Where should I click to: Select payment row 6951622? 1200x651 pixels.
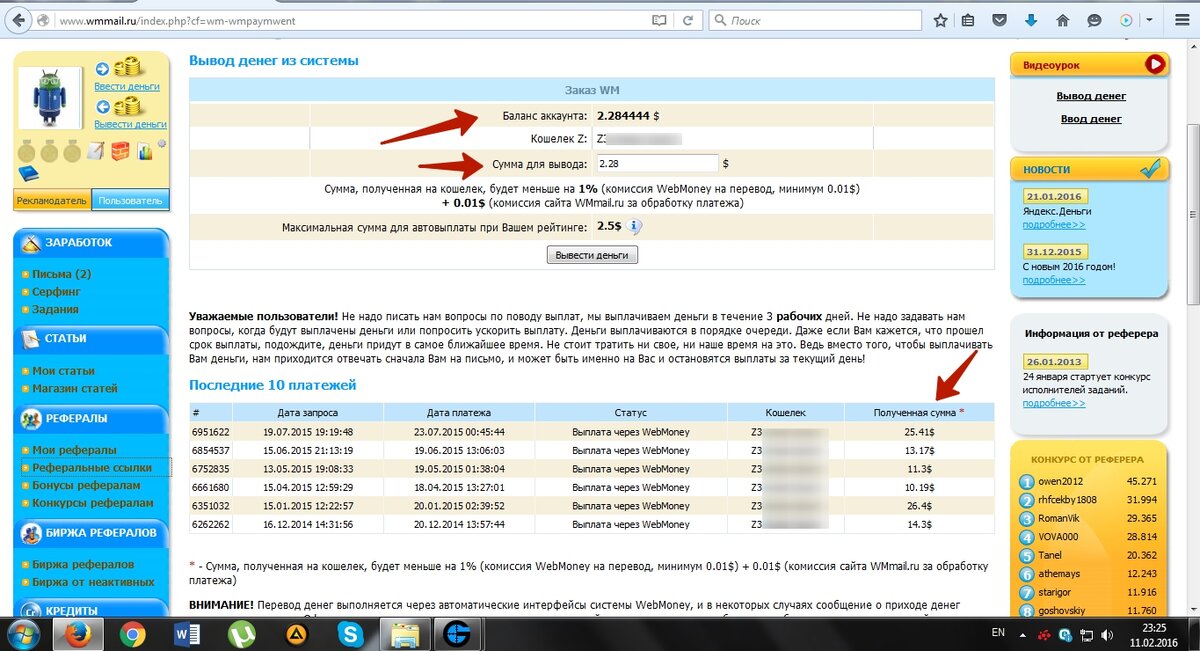592,432
